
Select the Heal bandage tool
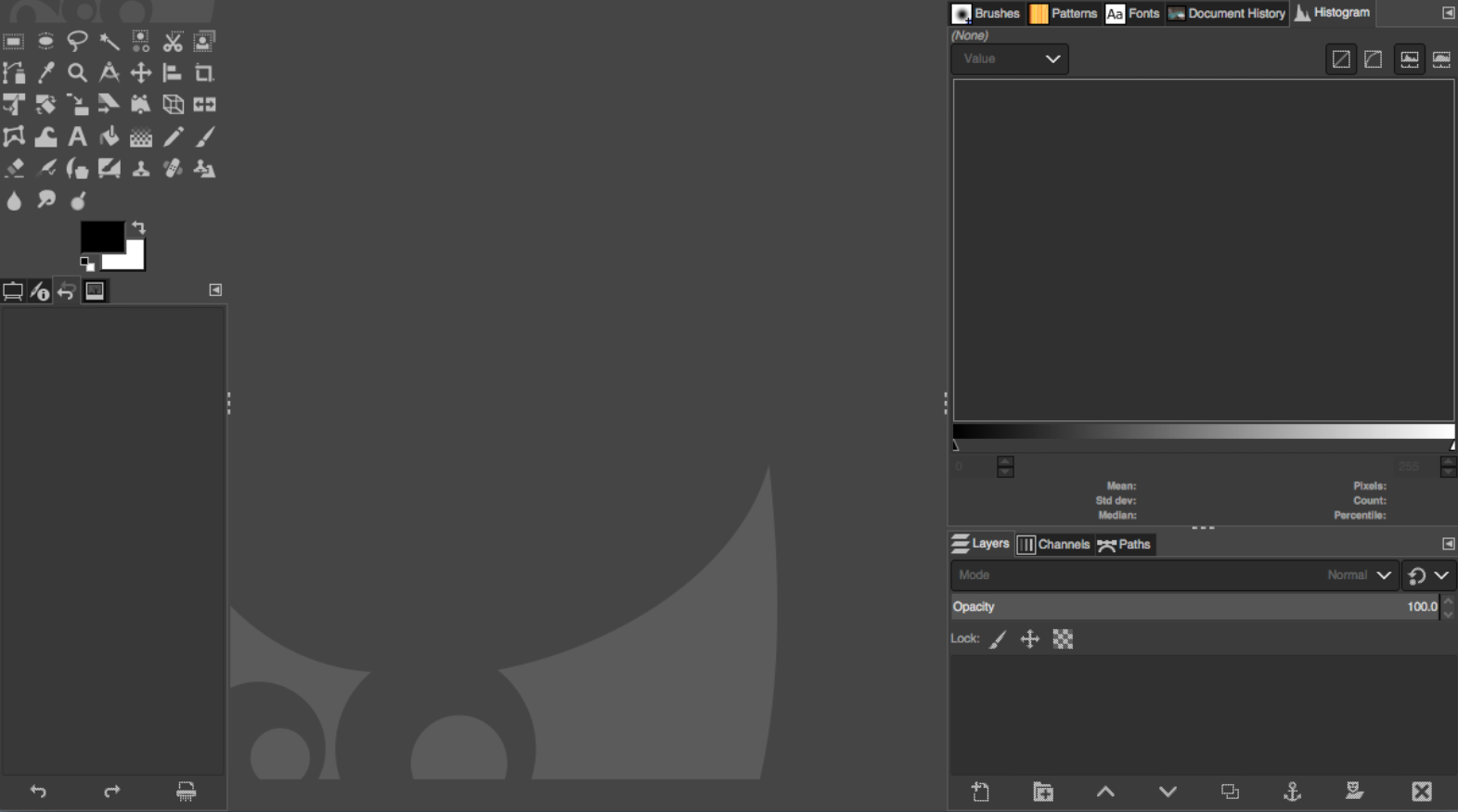pos(173,169)
